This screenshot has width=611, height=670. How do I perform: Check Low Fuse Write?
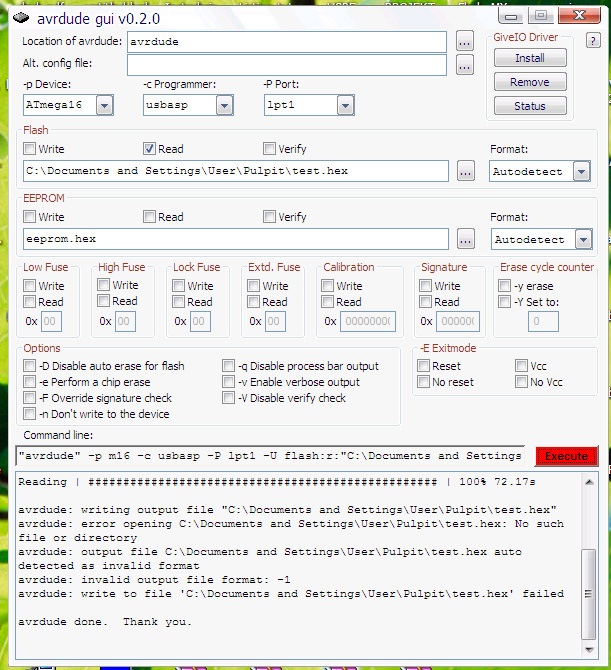(29, 285)
